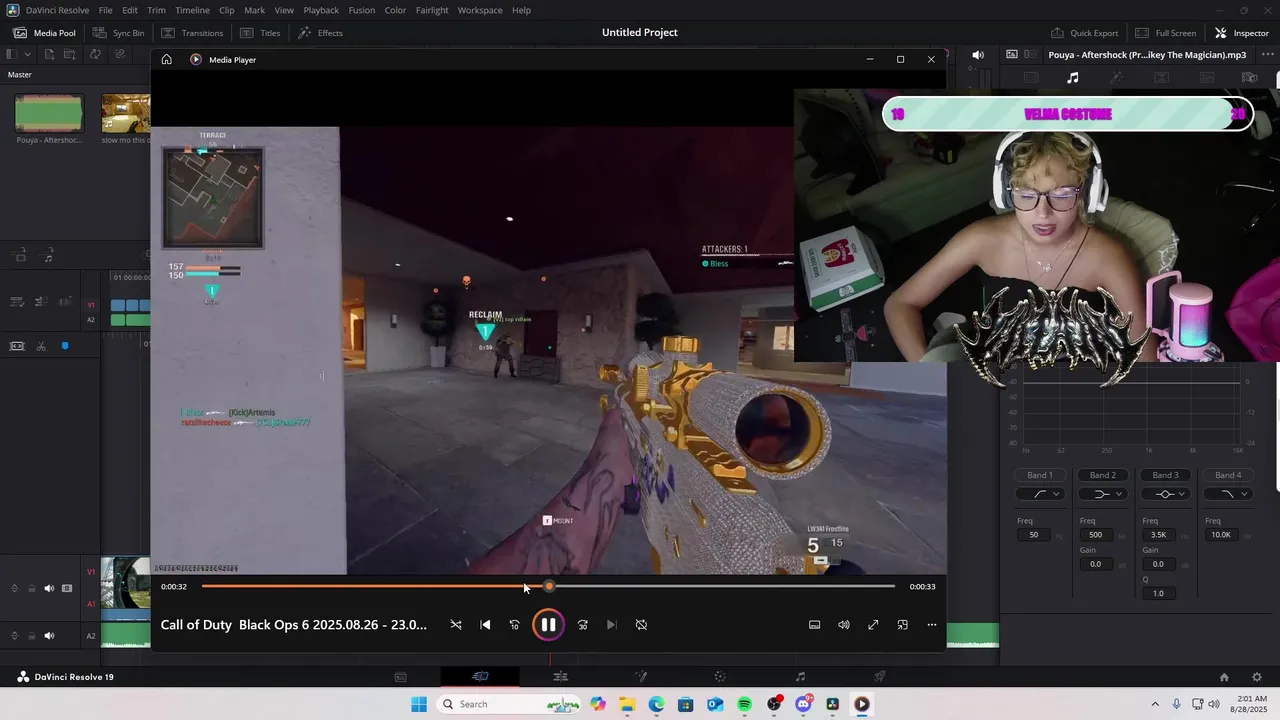Toggle the Media Pool panel
Viewport: 1280px width, 720px height.
pos(44,33)
